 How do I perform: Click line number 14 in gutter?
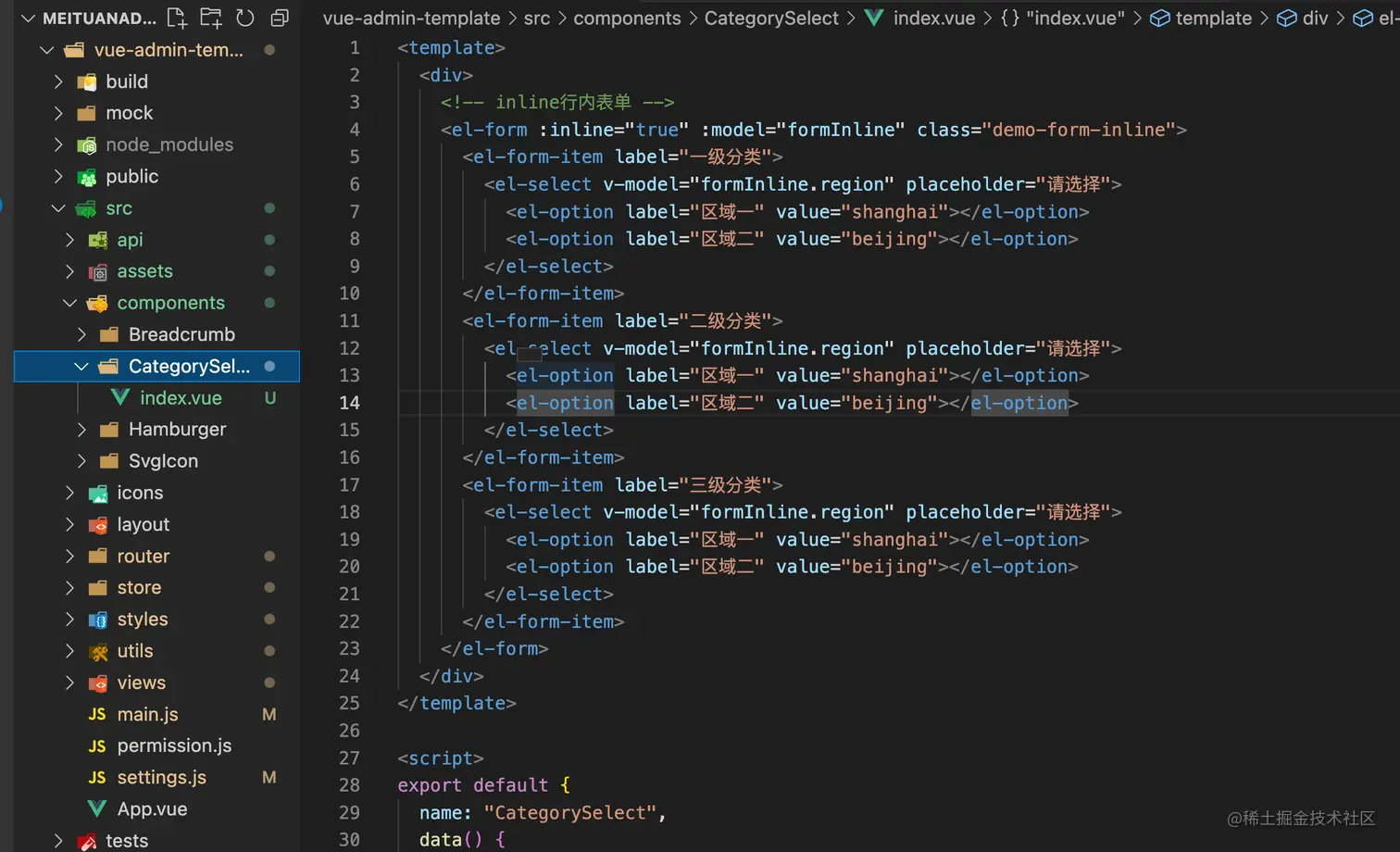pyautogui.click(x=349, y=403)
